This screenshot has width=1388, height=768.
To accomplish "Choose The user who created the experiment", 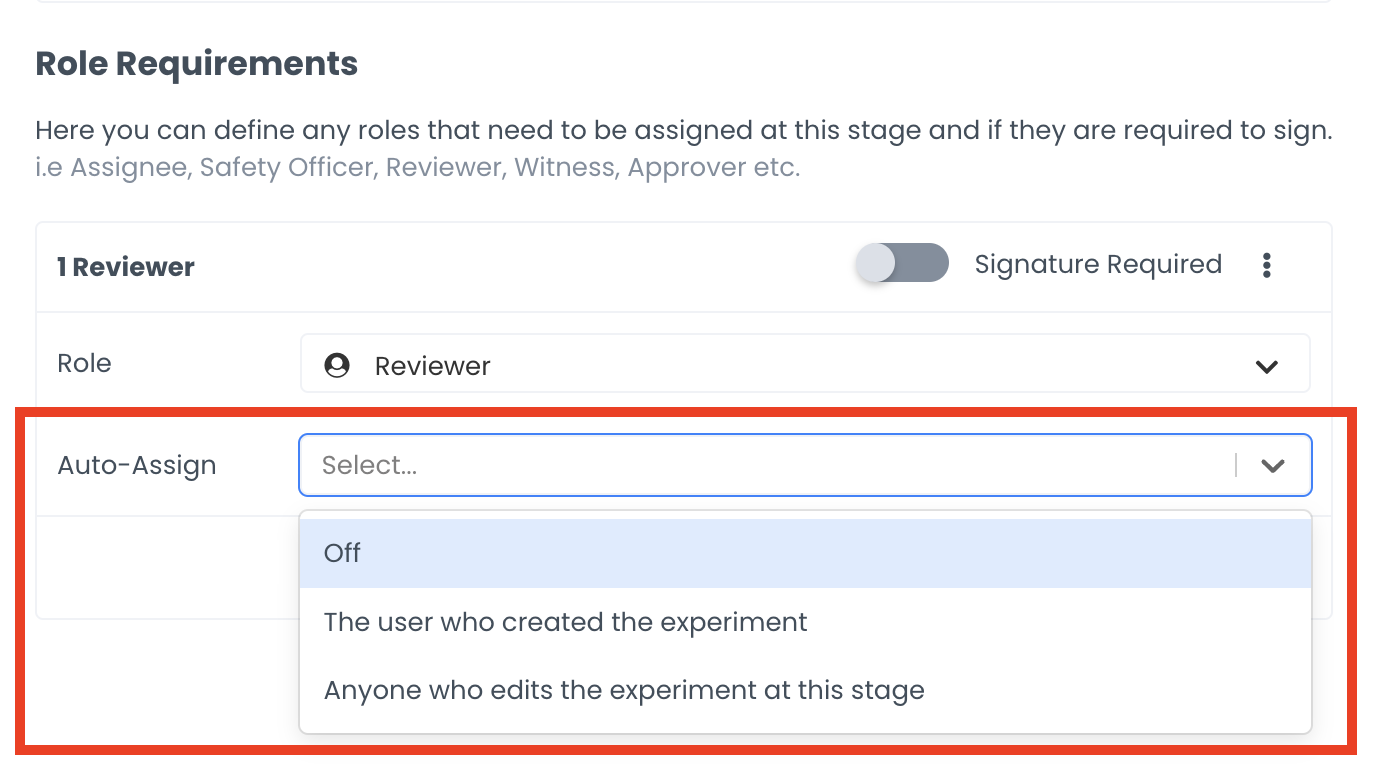I will 566,622.
